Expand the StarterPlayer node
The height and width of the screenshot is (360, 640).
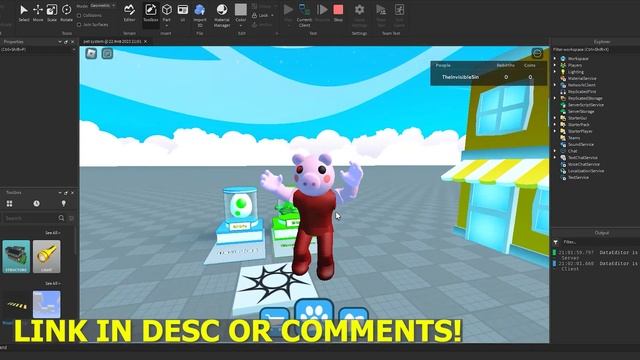(555, 131)
